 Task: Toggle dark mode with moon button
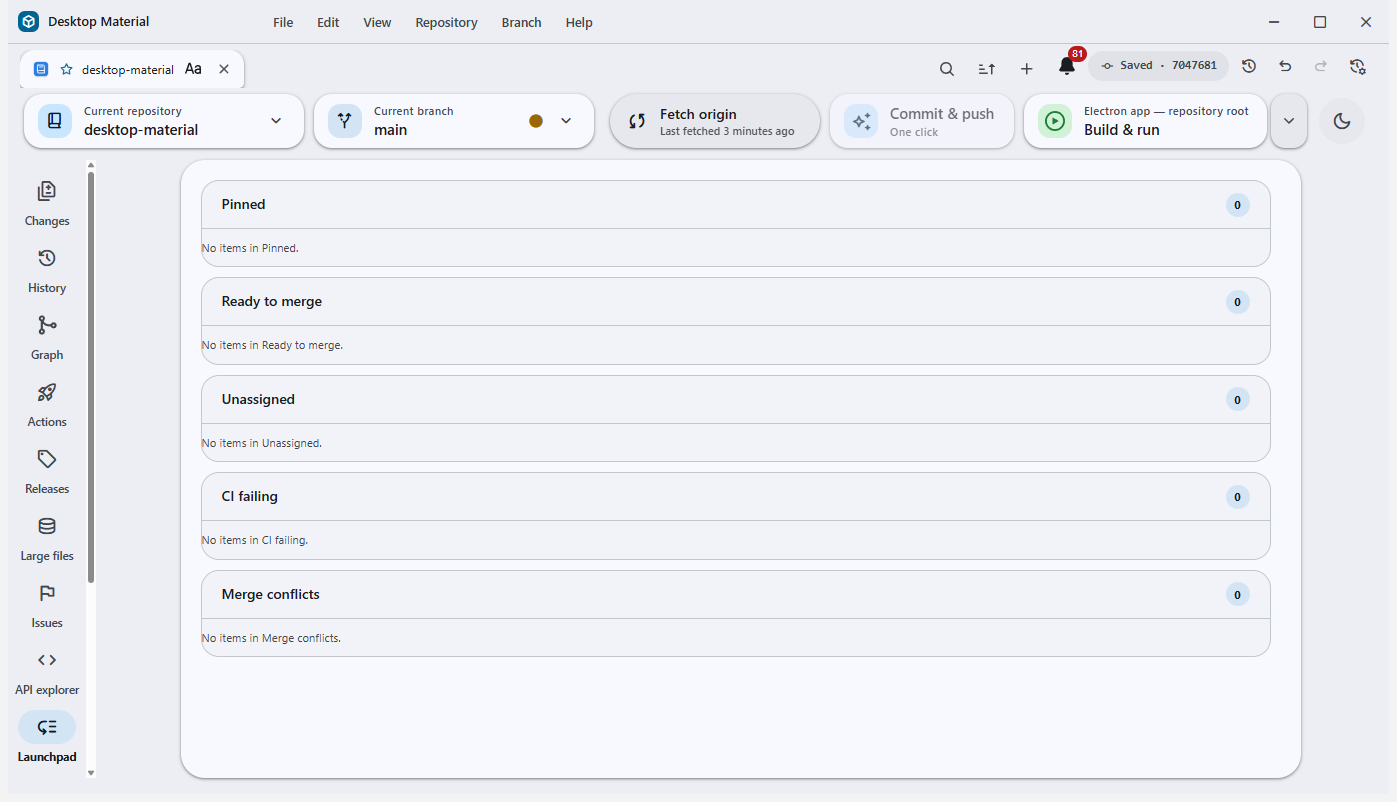1342,121
